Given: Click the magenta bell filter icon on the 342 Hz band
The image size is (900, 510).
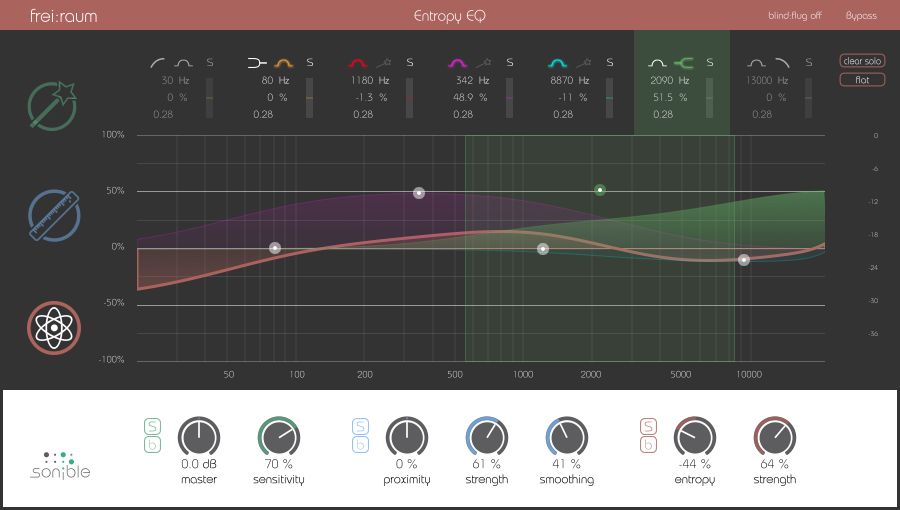Looking at the screenshot, I should point(458,63).
